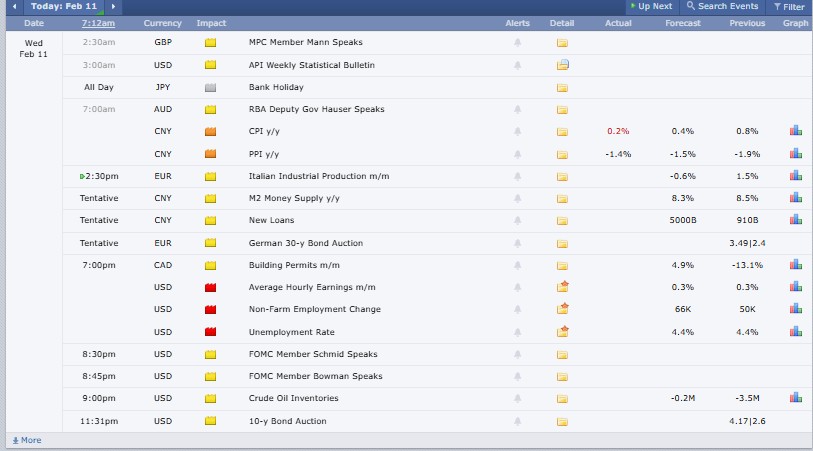This screenshot has width=813, height=451.
Task: Show the Building Permits m/m graph icon
Action: coord(796,265)
